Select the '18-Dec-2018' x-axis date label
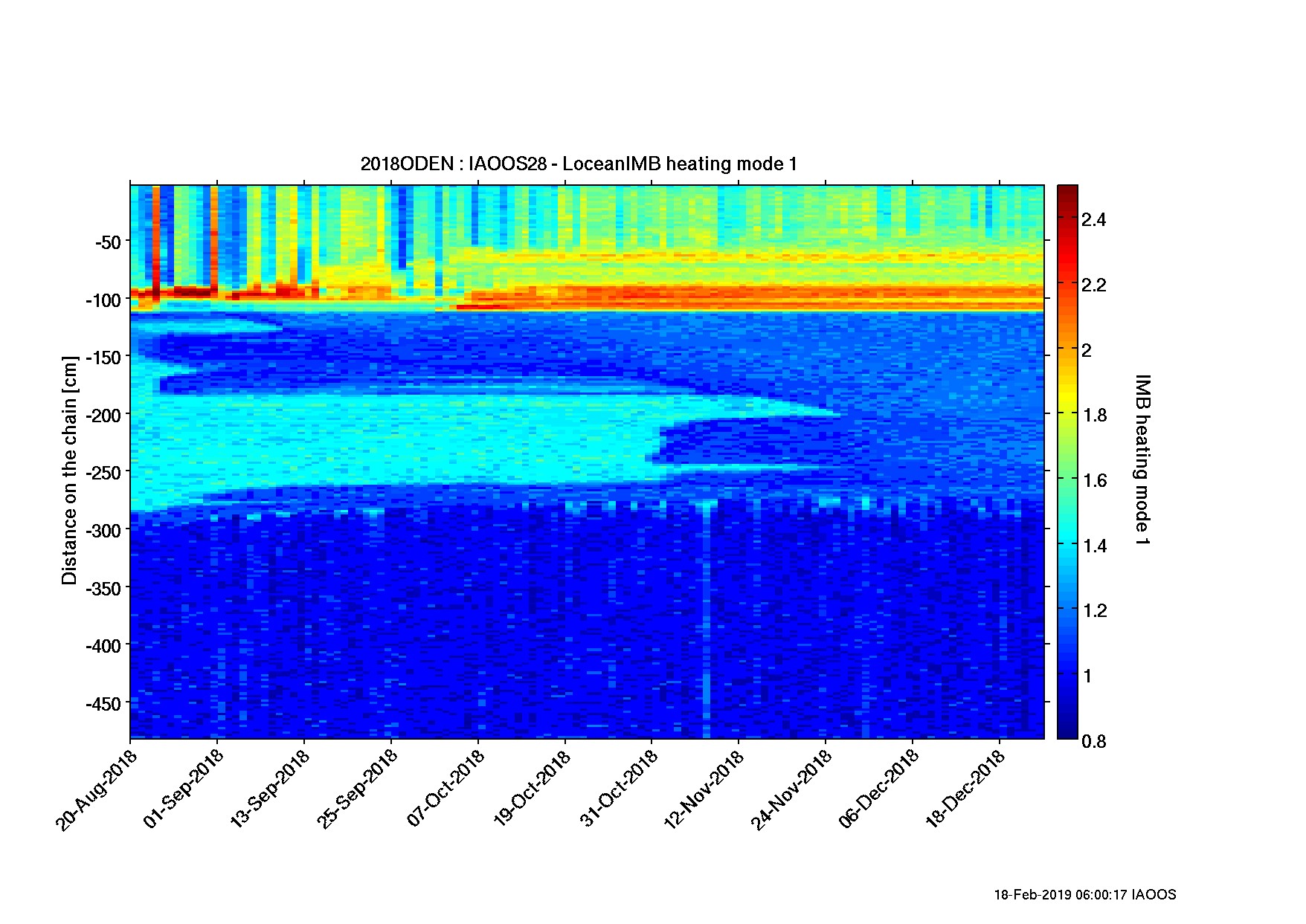 [x=967, y=789]
